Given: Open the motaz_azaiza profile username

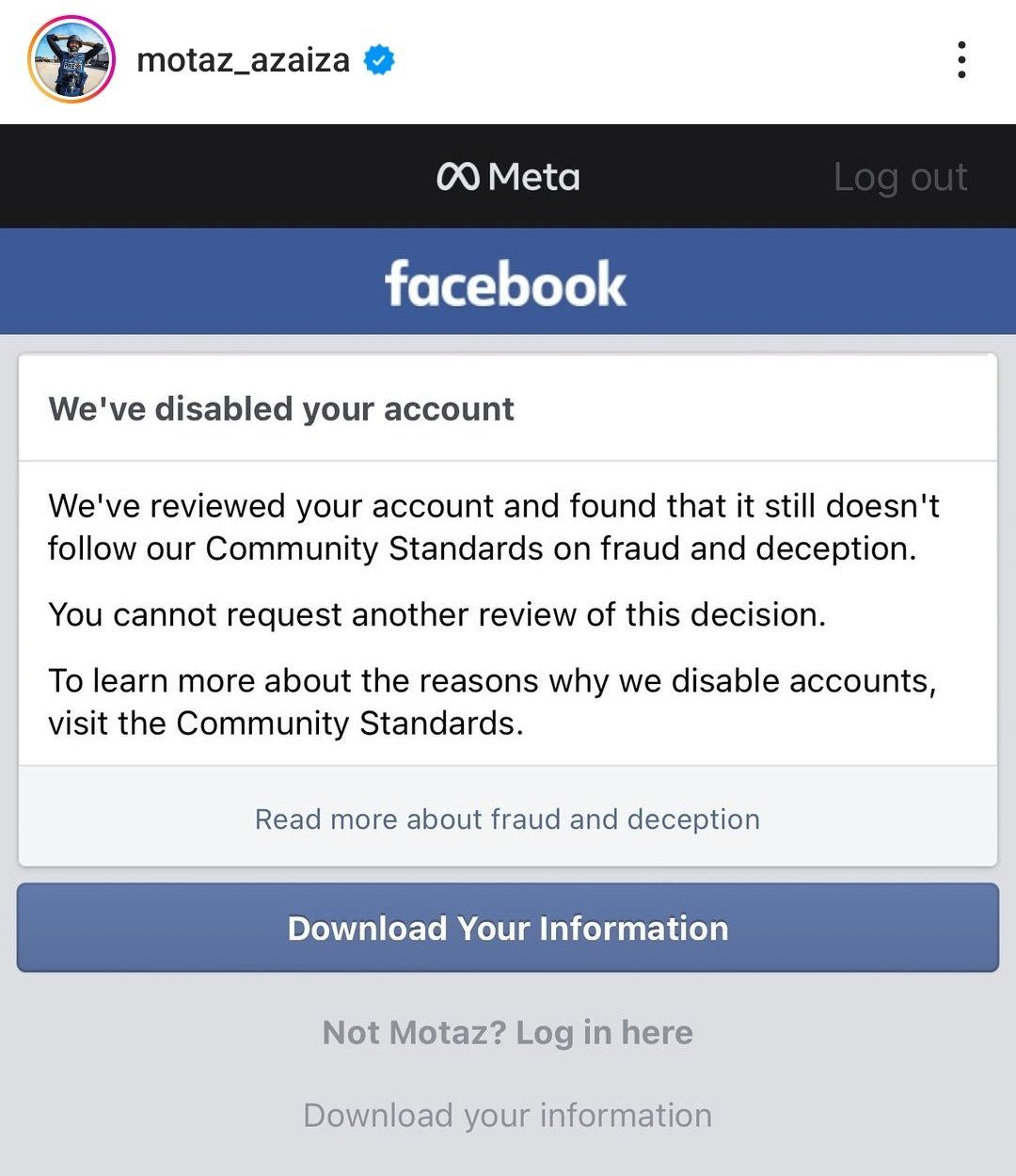Looking at the screenshot, I should point(243,60).
